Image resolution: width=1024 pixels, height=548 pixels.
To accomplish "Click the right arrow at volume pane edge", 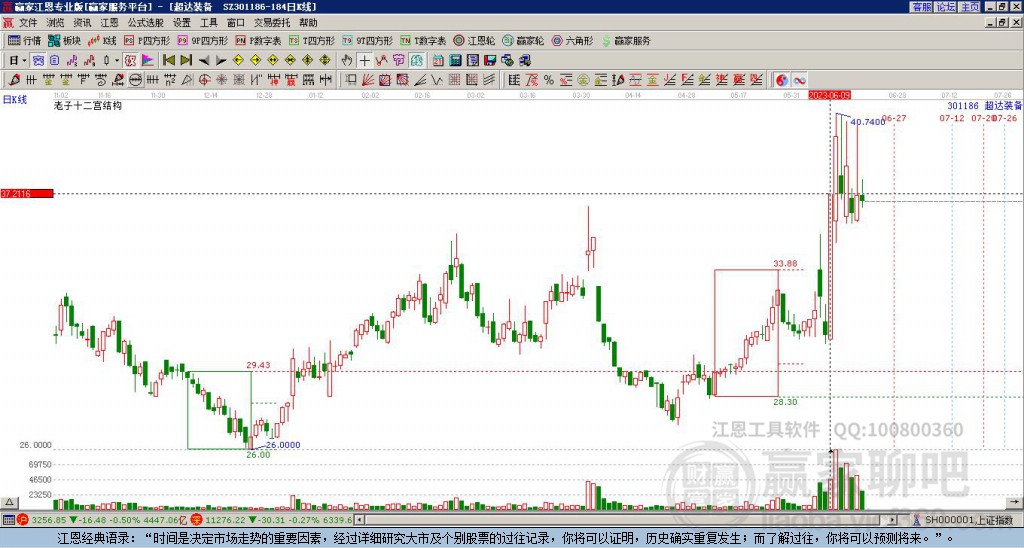I will 1014,502.
